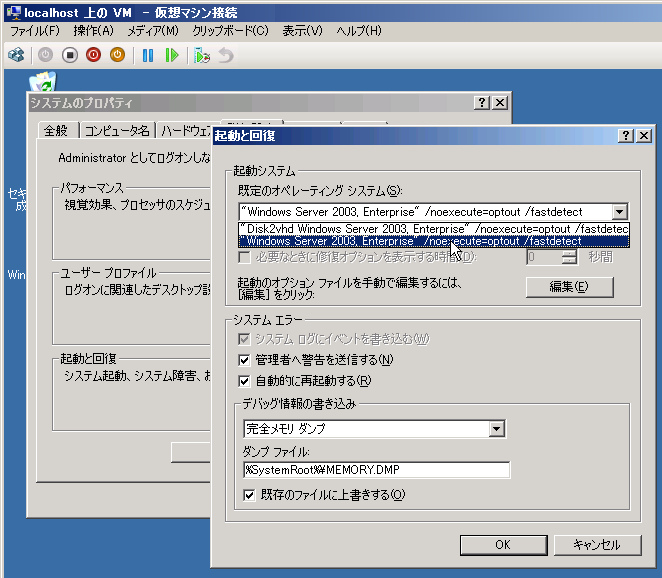Switch to the 全般 tab

click(x=56, y=130)
